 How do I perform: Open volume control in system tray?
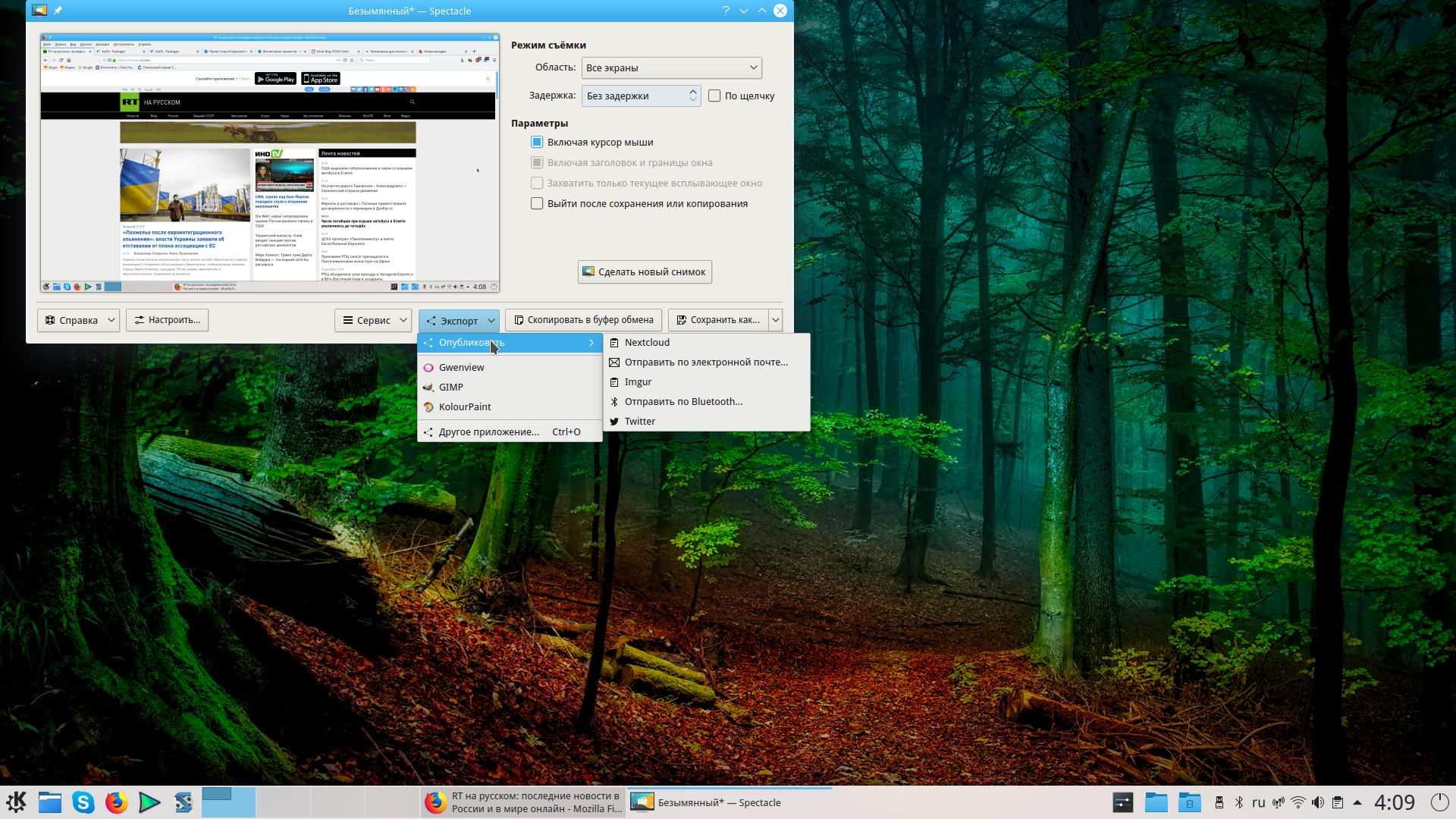pos(1318,802)
